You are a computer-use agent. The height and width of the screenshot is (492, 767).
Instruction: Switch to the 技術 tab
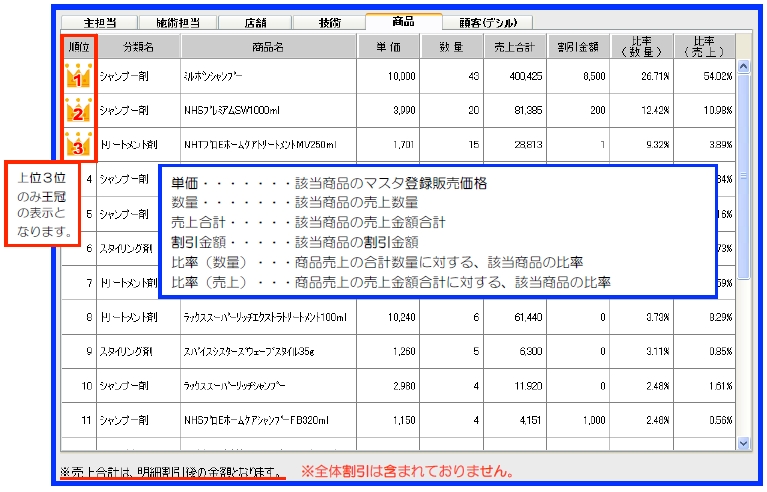(329, 21)
